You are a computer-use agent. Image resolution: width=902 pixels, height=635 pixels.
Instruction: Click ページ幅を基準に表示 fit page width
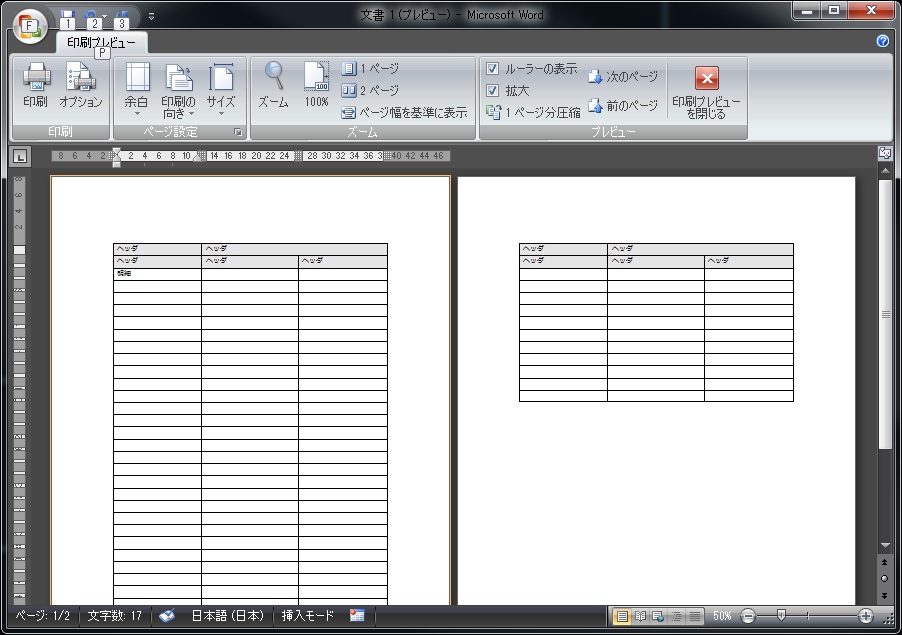click(x=405, y=113)
